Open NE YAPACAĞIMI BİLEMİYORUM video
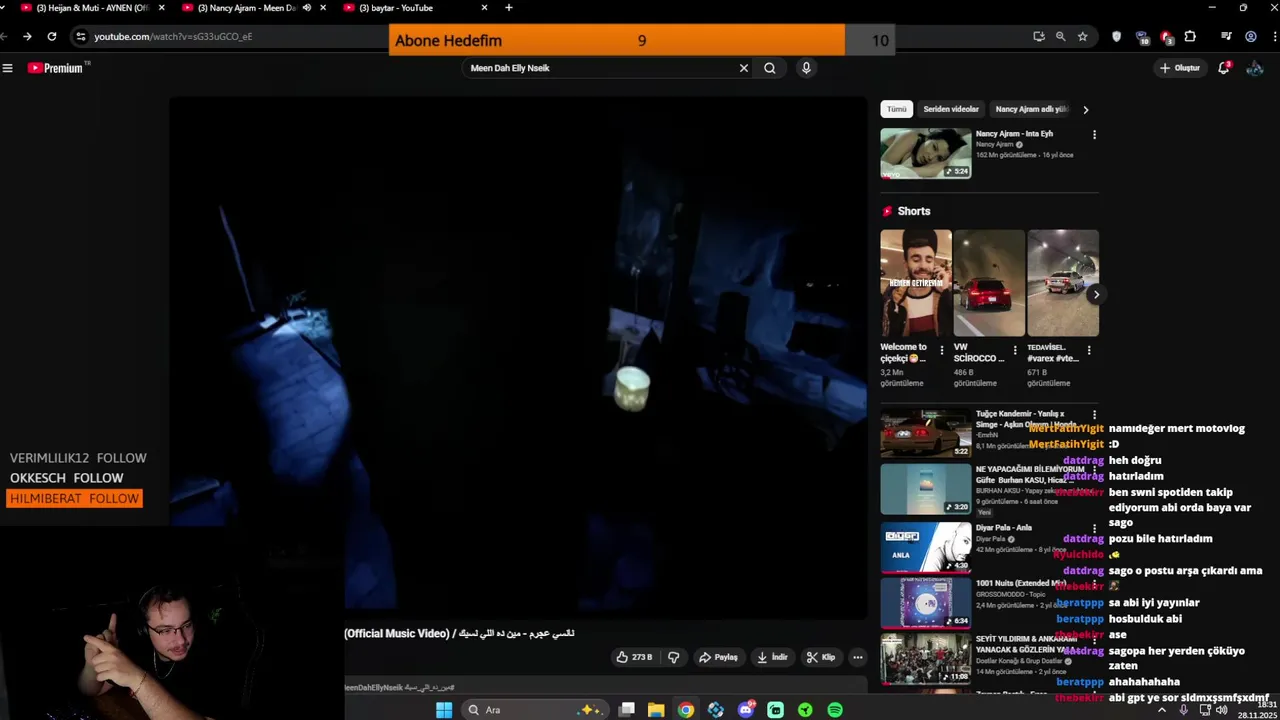This screenshot has height=720, width=1280. tap(926, 488)
